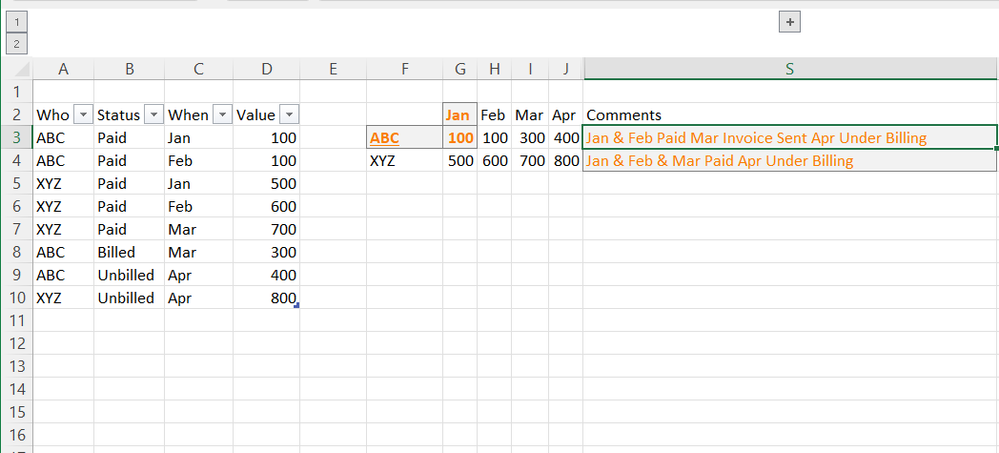Screen dimensions: 999x453
Task: Click Unbilled in row 9
Action: coord(129,275)
